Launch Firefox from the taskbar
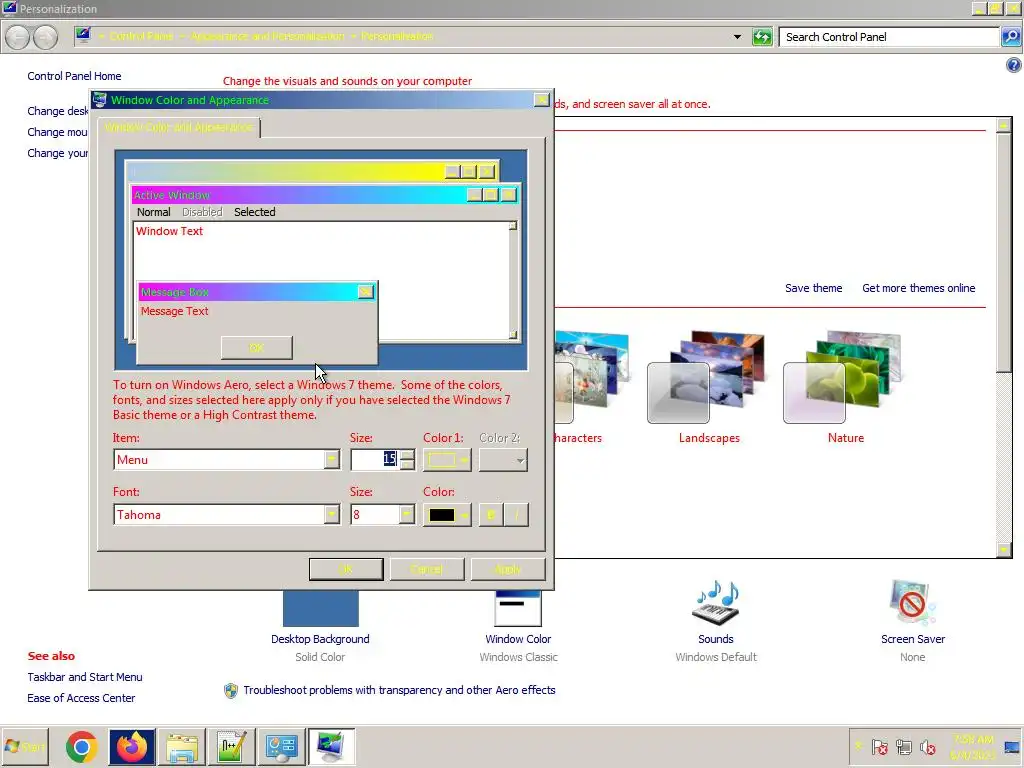Screen dimensions: 1024x768 click(x=131, y=746)
